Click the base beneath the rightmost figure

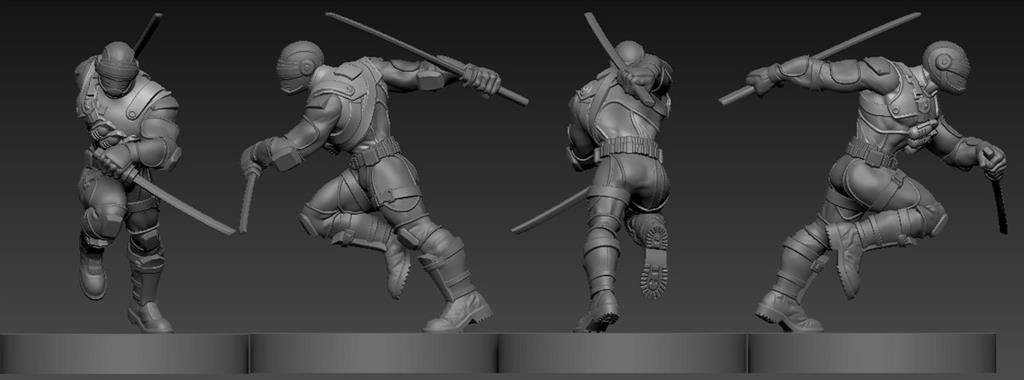click(872, 353)
